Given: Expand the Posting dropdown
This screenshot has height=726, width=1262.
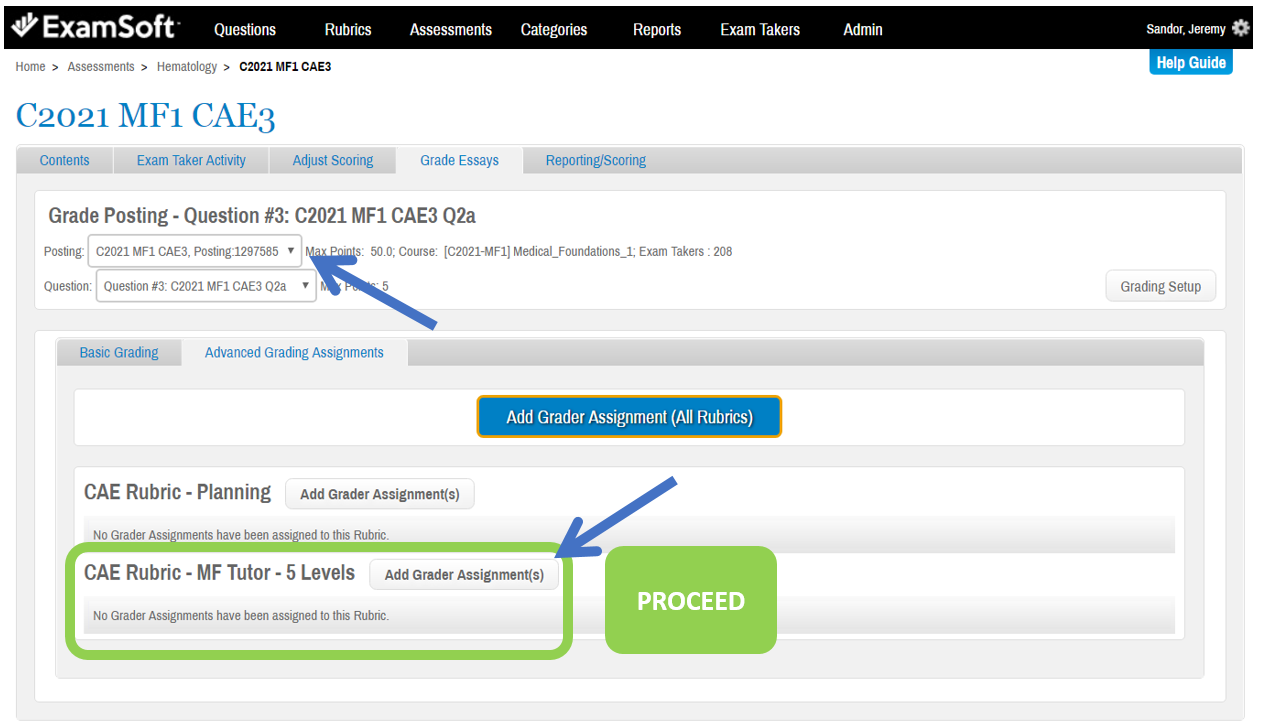Looking at the screenshot, I should [x=195, y=251].
